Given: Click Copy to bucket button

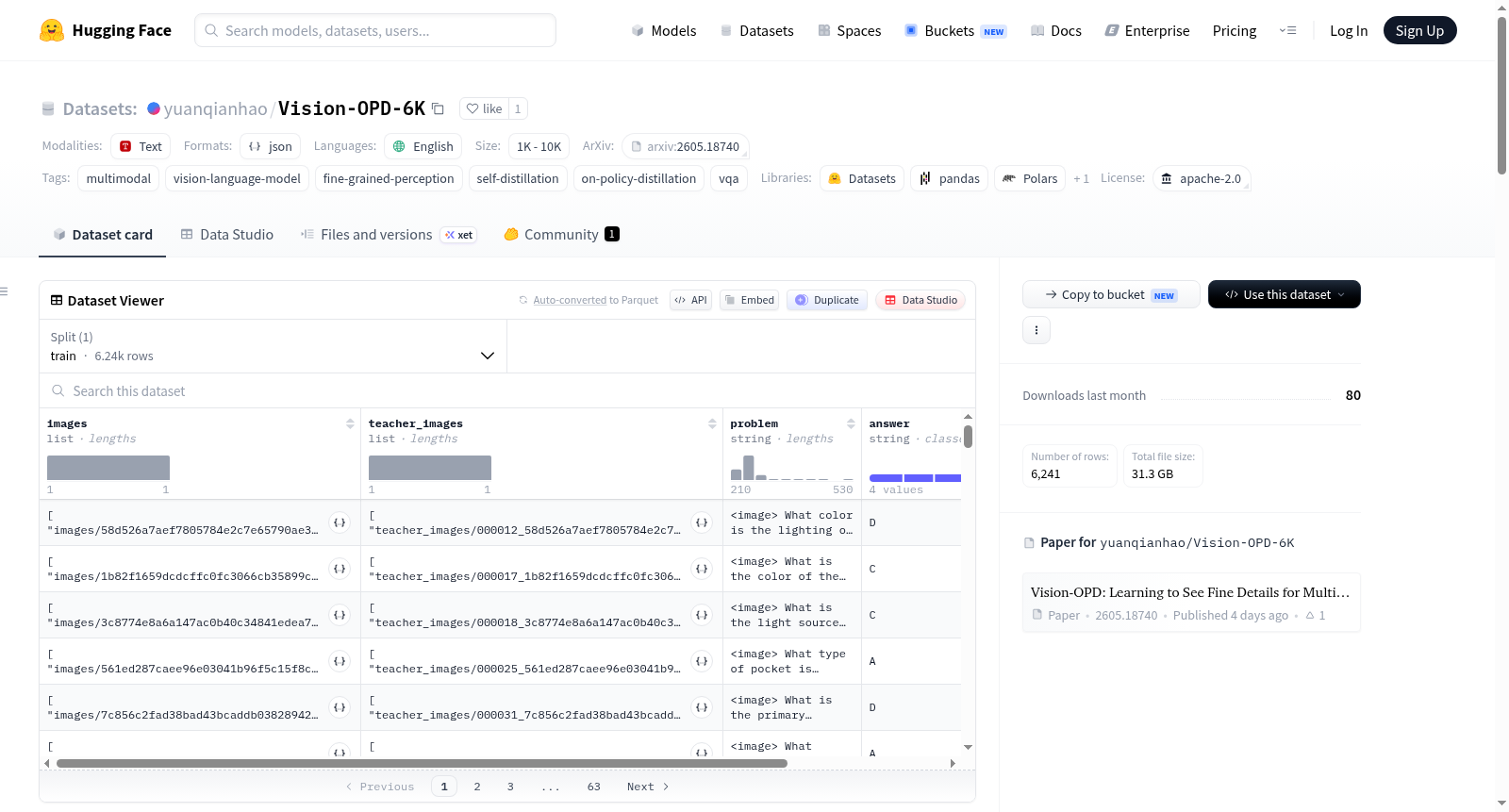Looking at the screenshot, I should click(x=1111, y=294).
